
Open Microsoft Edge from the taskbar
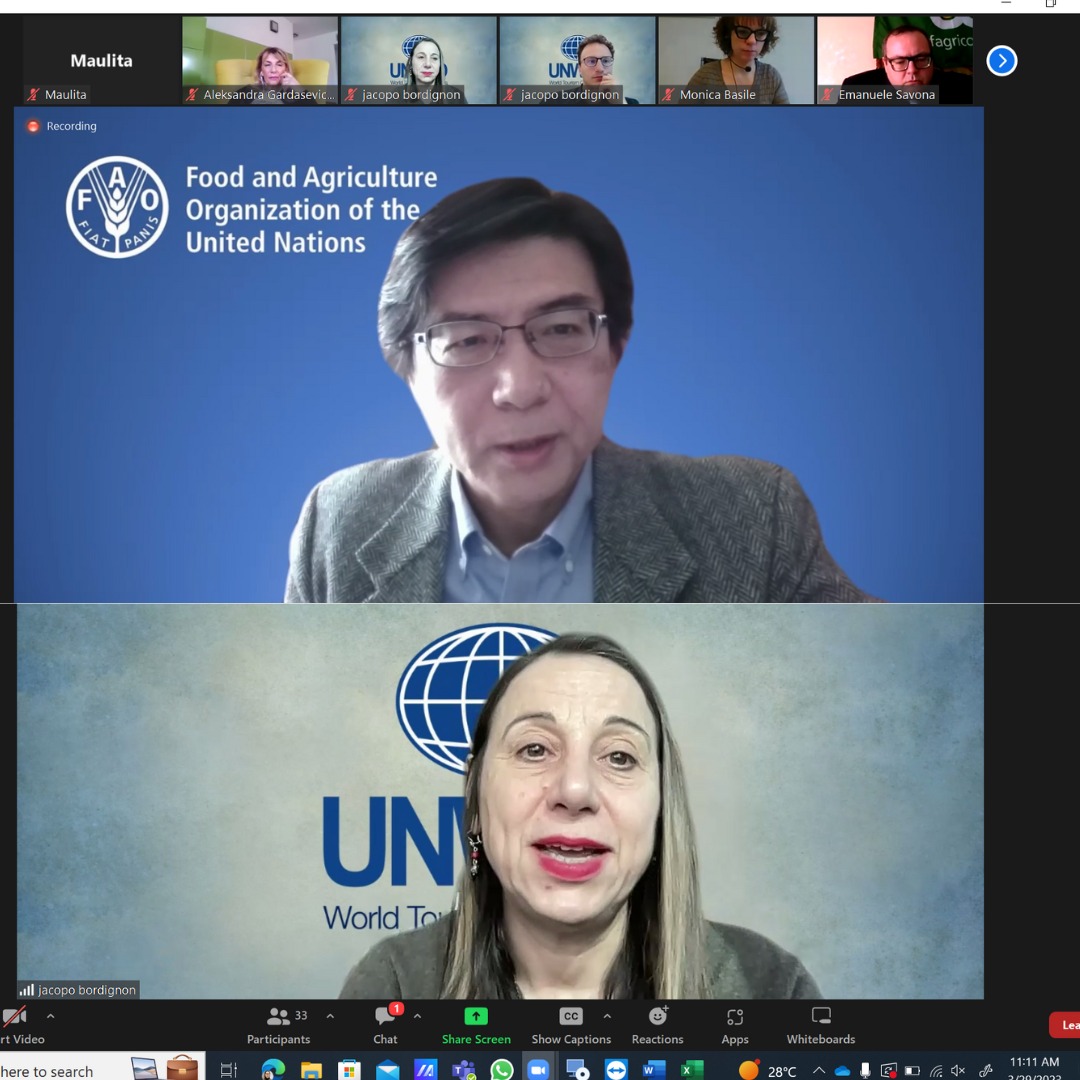pyautogui.click(x=273, y=1070)
